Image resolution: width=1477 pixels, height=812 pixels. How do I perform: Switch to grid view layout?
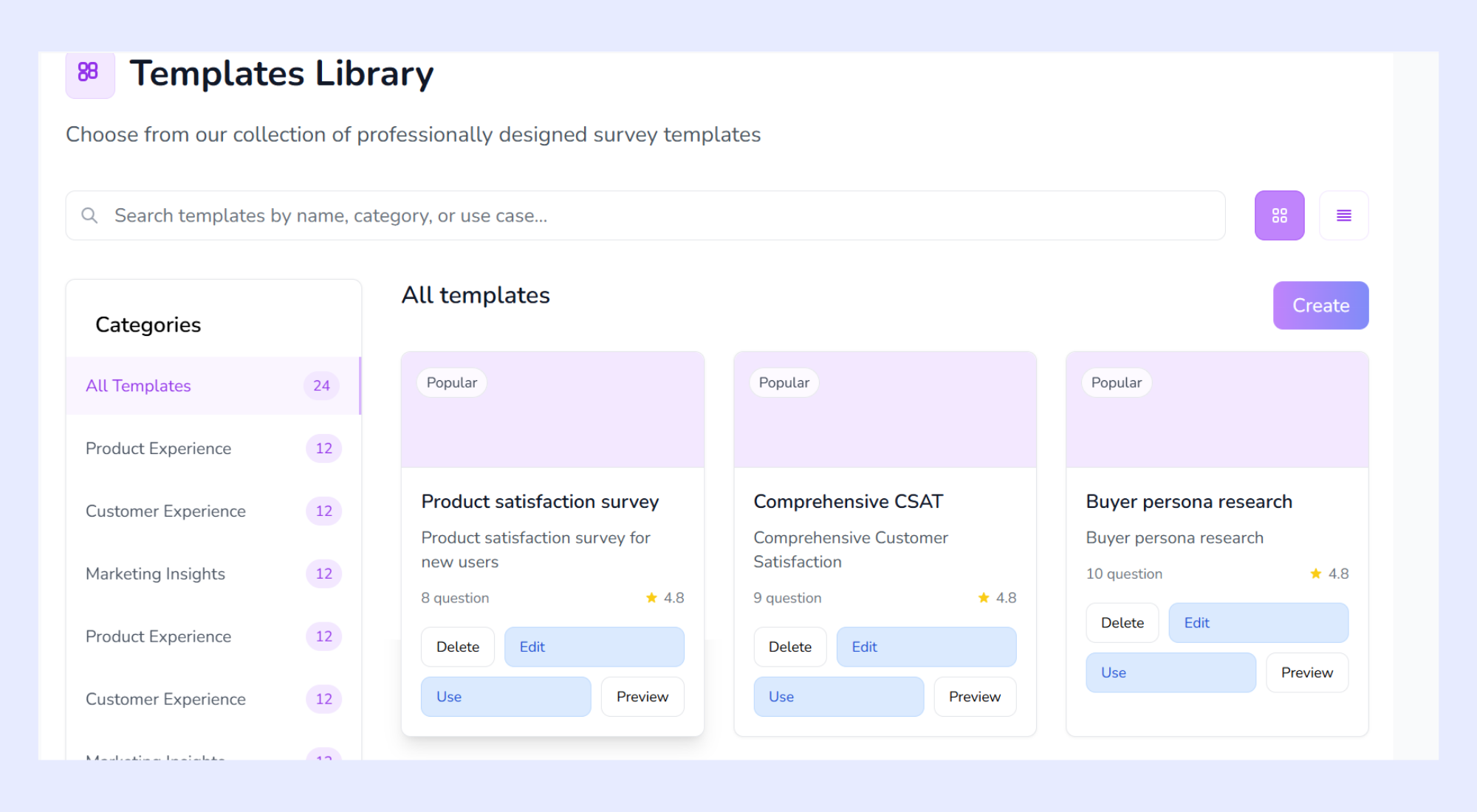tap(1279, 215)
